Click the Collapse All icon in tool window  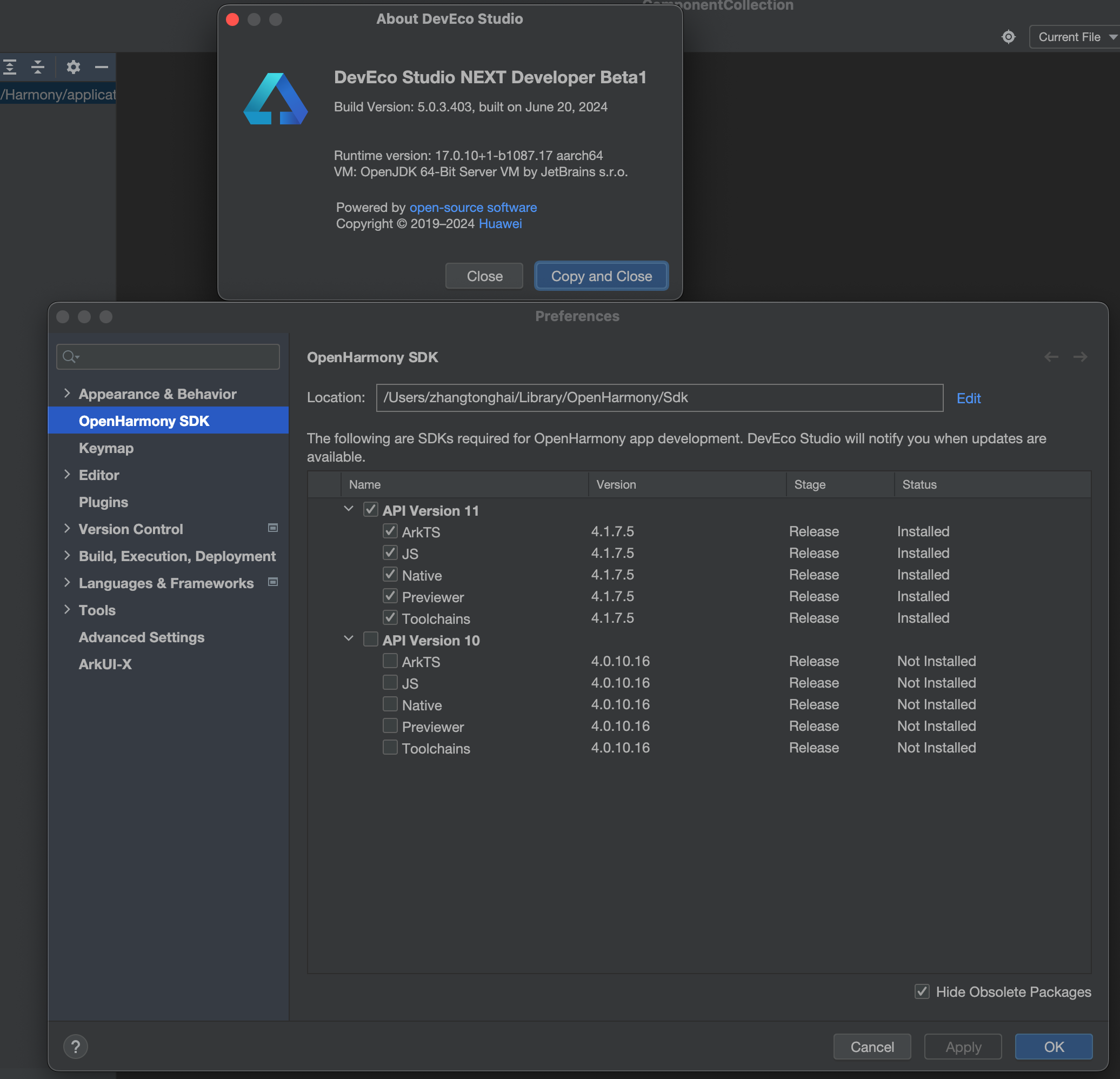[x=38, y=67]
